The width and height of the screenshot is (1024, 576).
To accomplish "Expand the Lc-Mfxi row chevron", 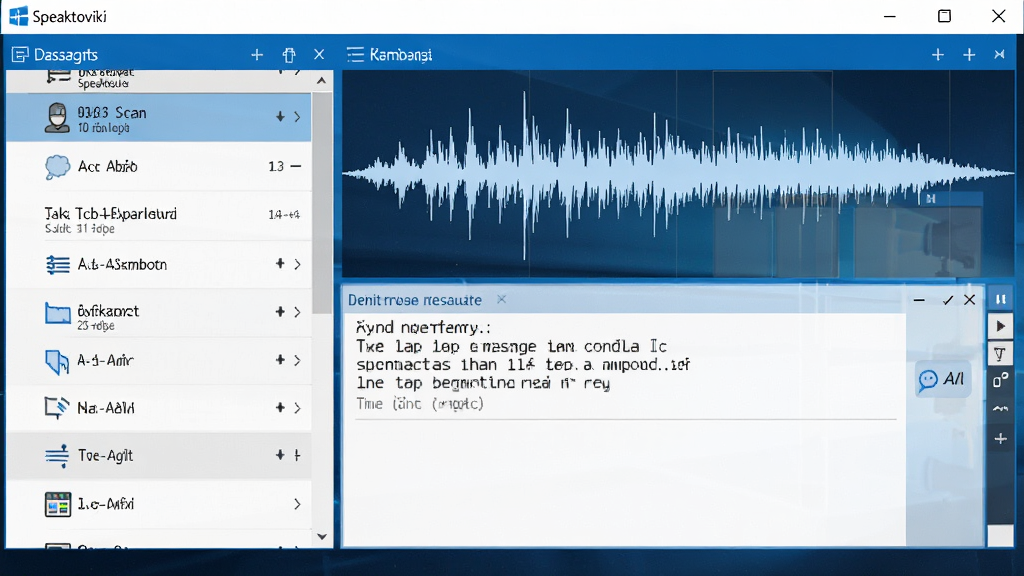I will (x=298, y=504).
